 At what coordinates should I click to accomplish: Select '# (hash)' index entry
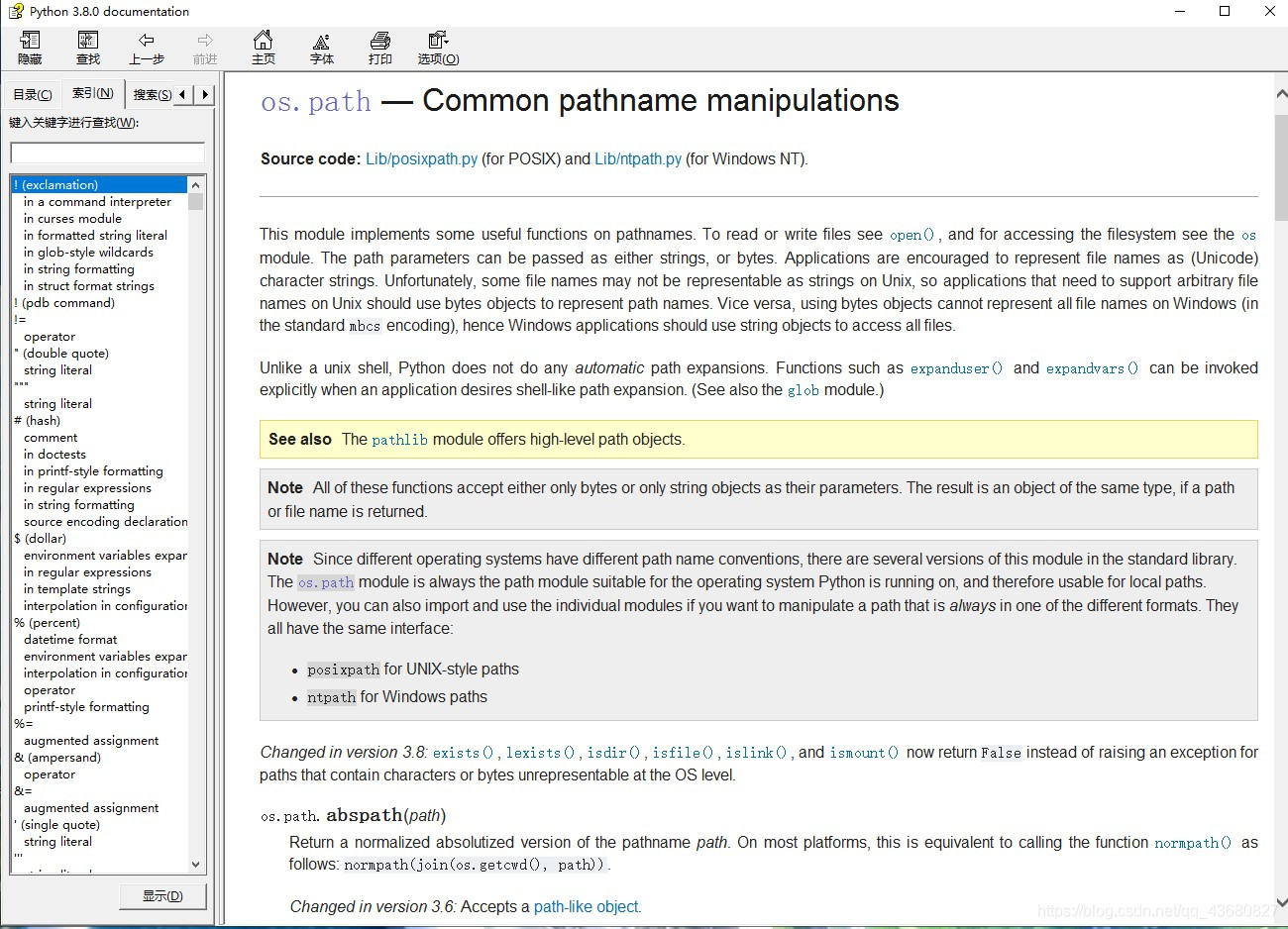tap(38, 421)
